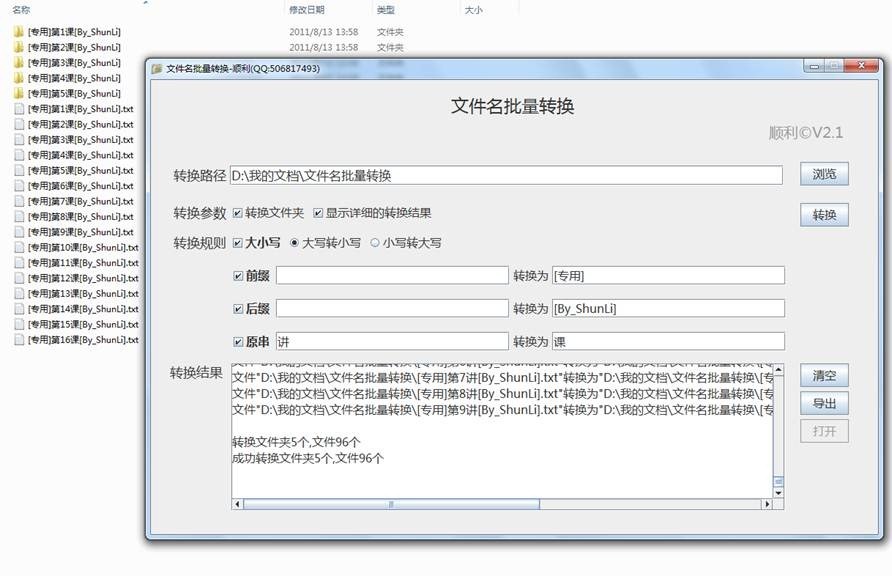
Task: Sort Explorer list by 大小 column
Action: click(x=474, y=10)
